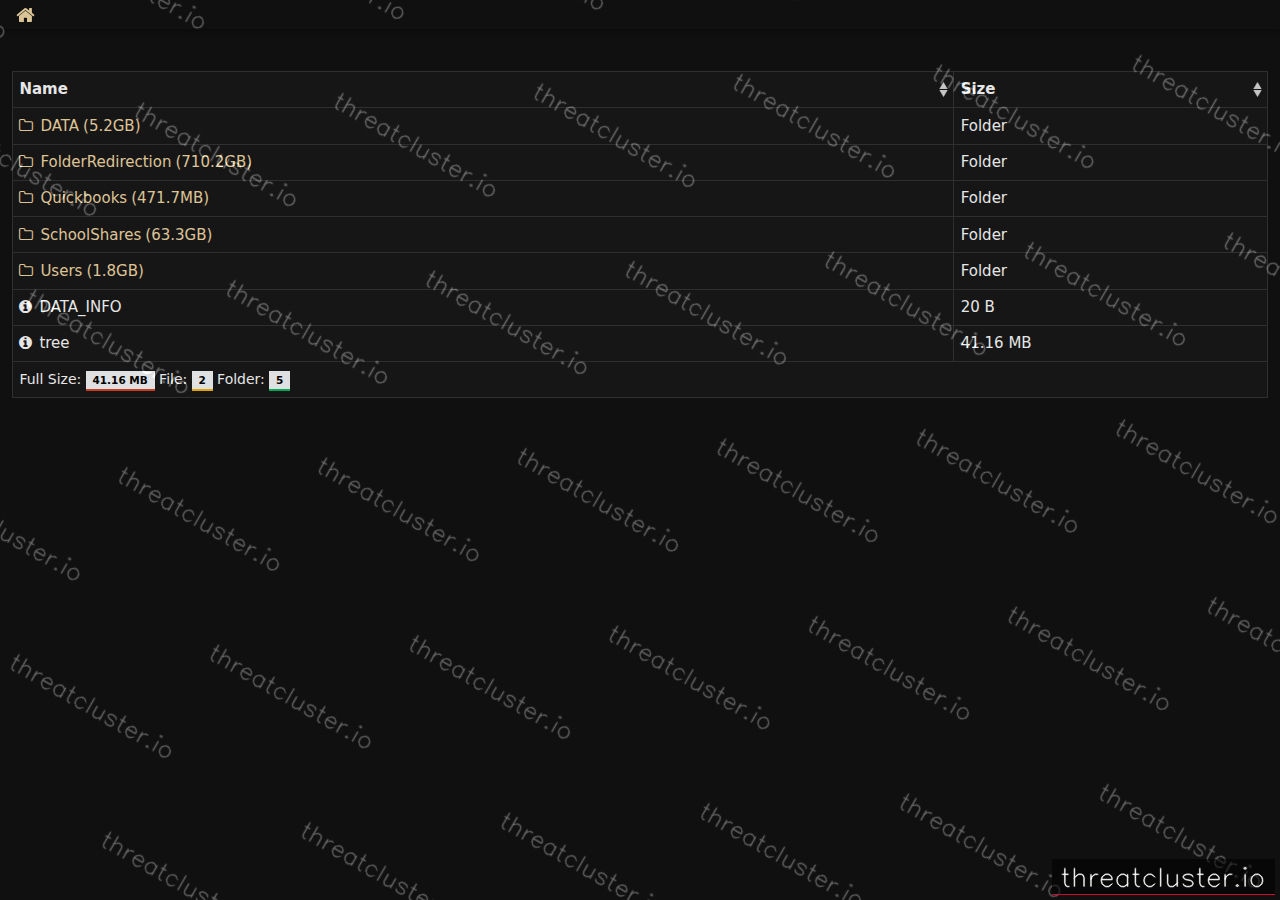Image resolution: width=1280 pixels, height=900 pixels.
Task: Click the File count badge showing 2
Action: point(202,380)
